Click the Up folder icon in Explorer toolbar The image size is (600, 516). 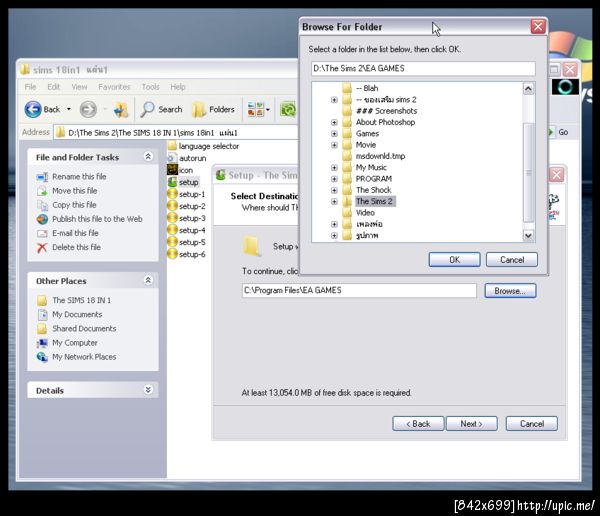coord(121,110)
